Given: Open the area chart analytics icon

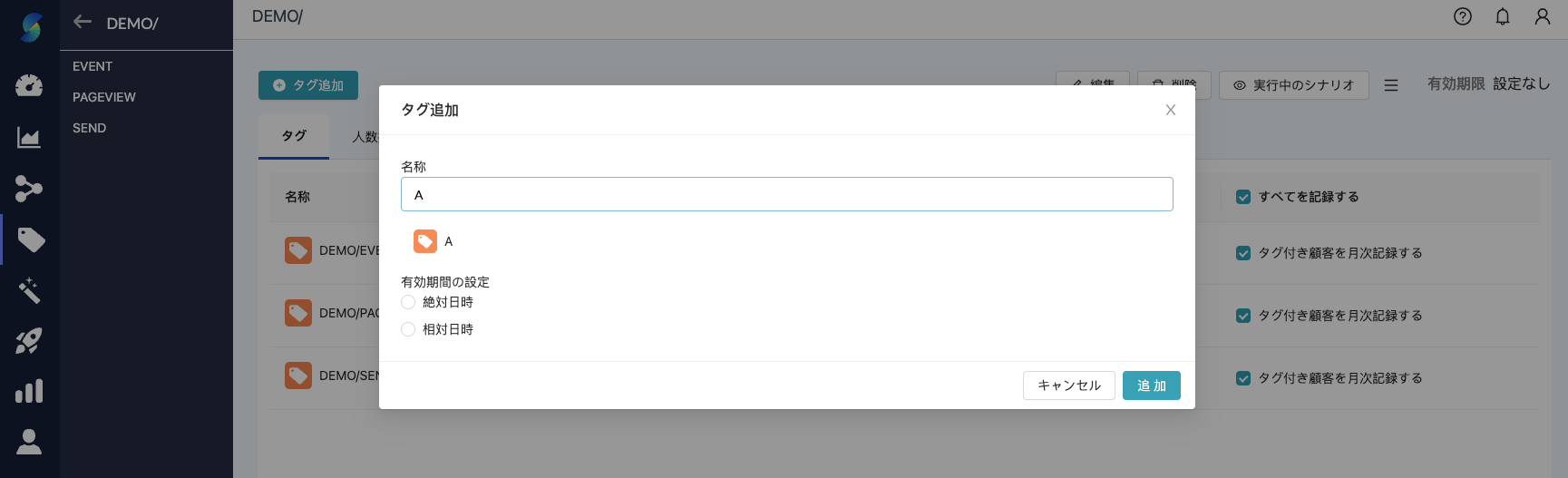Looking at the screenshot, I should point(29,138).
